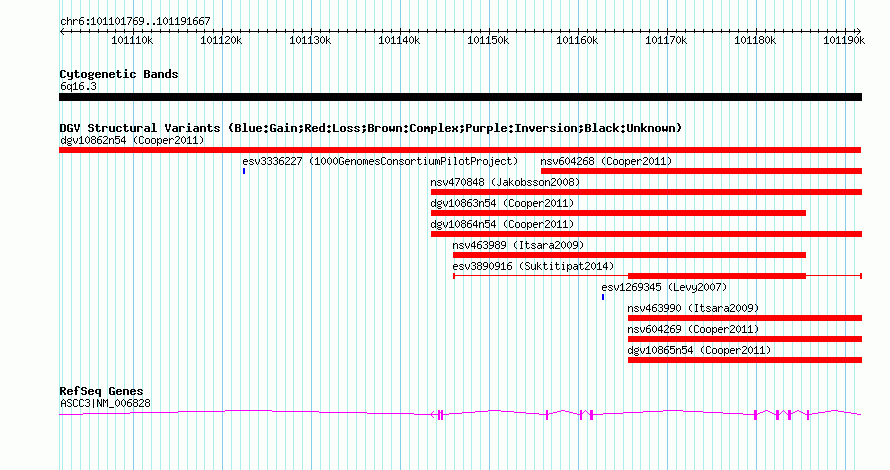Click the ASCC3 first exon cluster near 101145k
The width and height of the screenshot is (890, 470).
(440, 415)
